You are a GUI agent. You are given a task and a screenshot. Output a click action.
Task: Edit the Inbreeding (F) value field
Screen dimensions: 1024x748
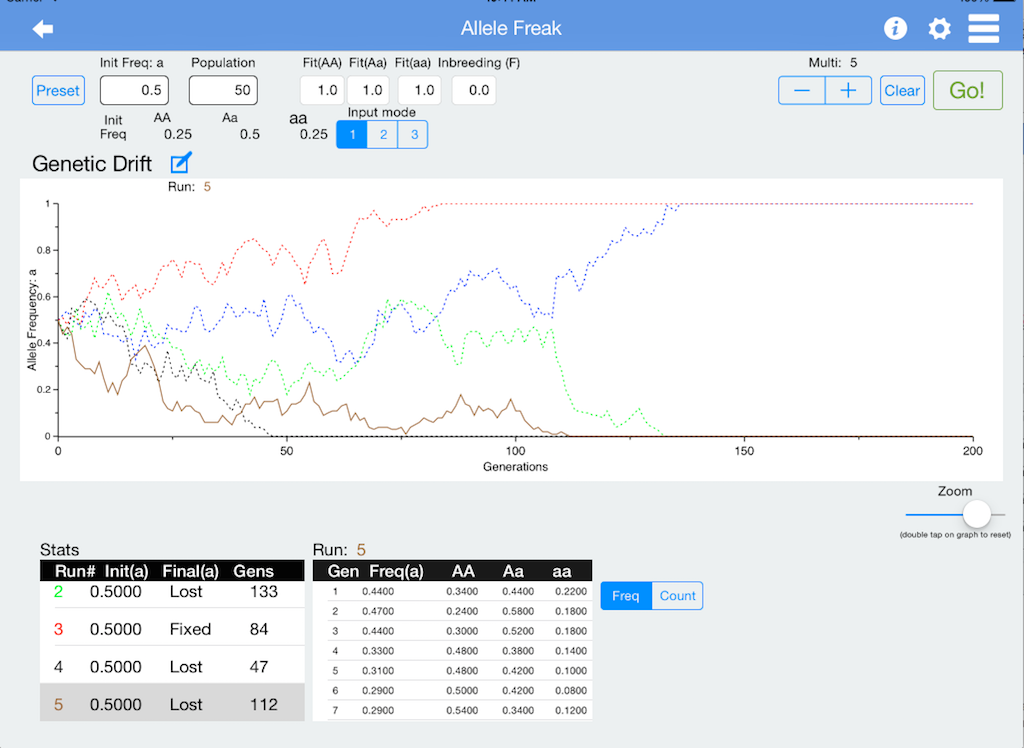pos(474,90)
